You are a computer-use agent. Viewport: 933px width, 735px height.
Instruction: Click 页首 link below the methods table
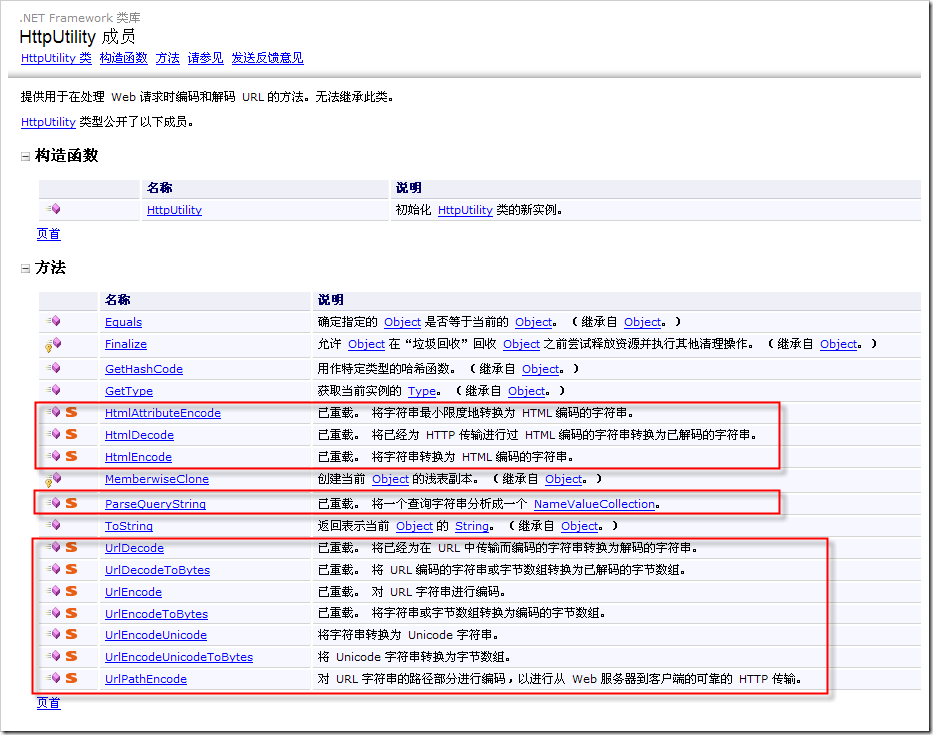[x=48, y=703]
